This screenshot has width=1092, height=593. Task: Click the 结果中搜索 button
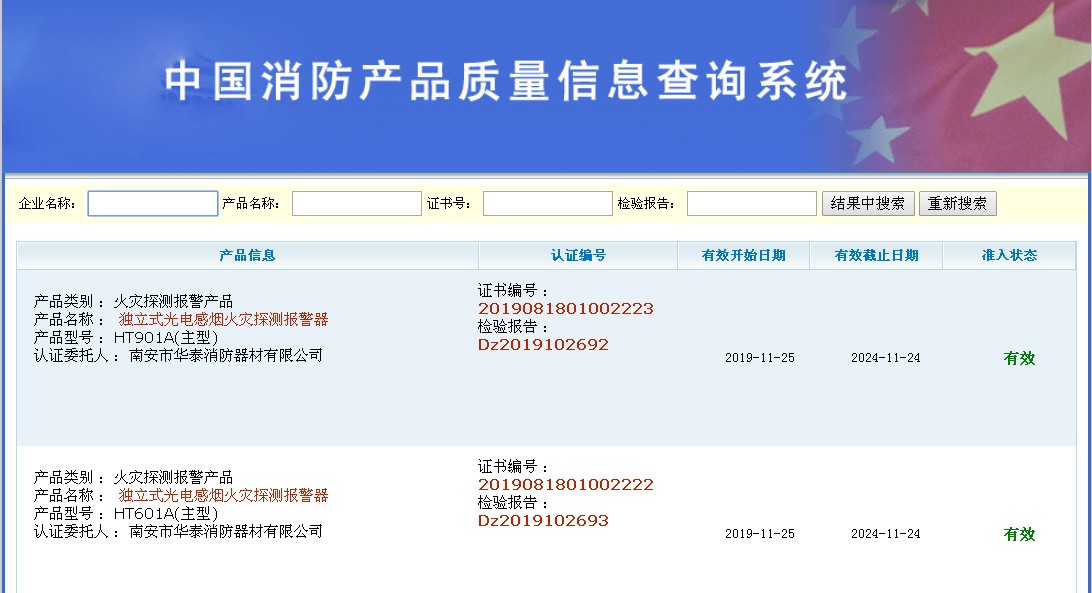click(x=868, y=203)
